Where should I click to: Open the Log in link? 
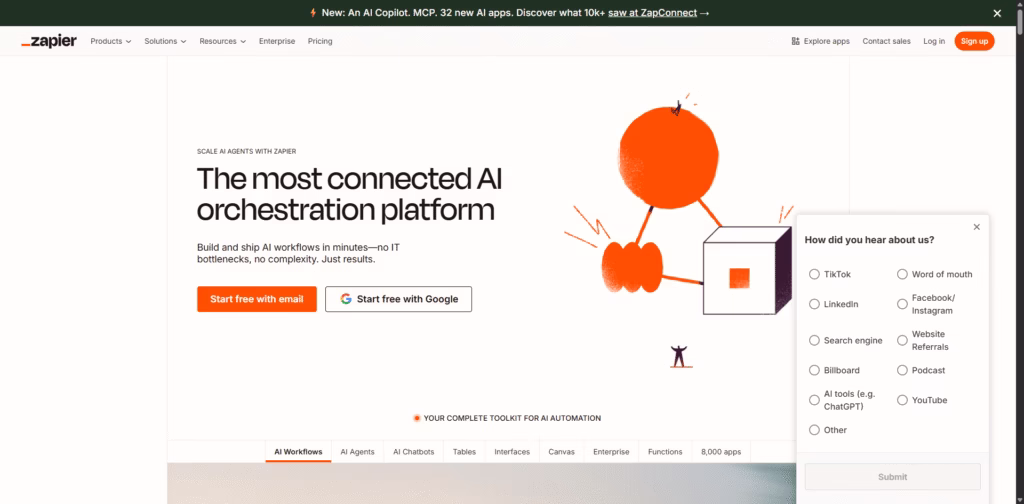point(934,41)
